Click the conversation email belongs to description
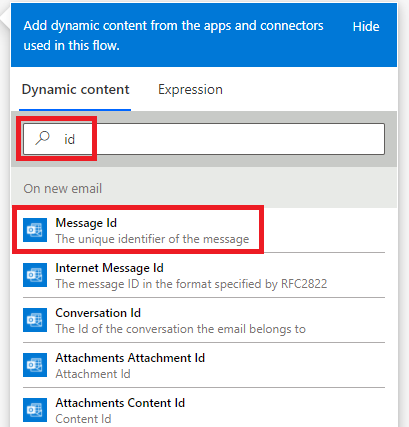The height and width of the screenshot is (427, 409). tap(181, 329)
